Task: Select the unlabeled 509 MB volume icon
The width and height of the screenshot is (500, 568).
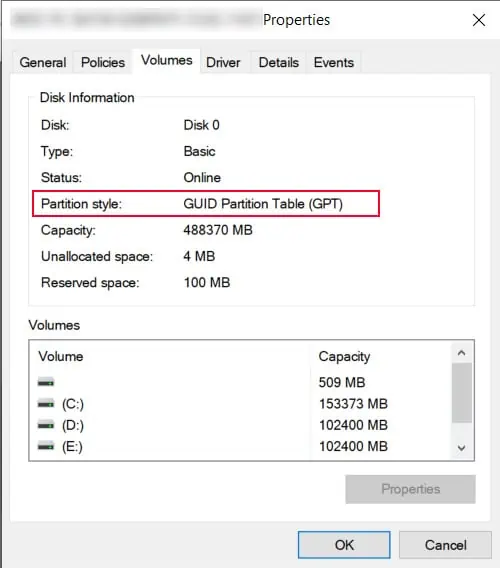Action: click(46, 382)
